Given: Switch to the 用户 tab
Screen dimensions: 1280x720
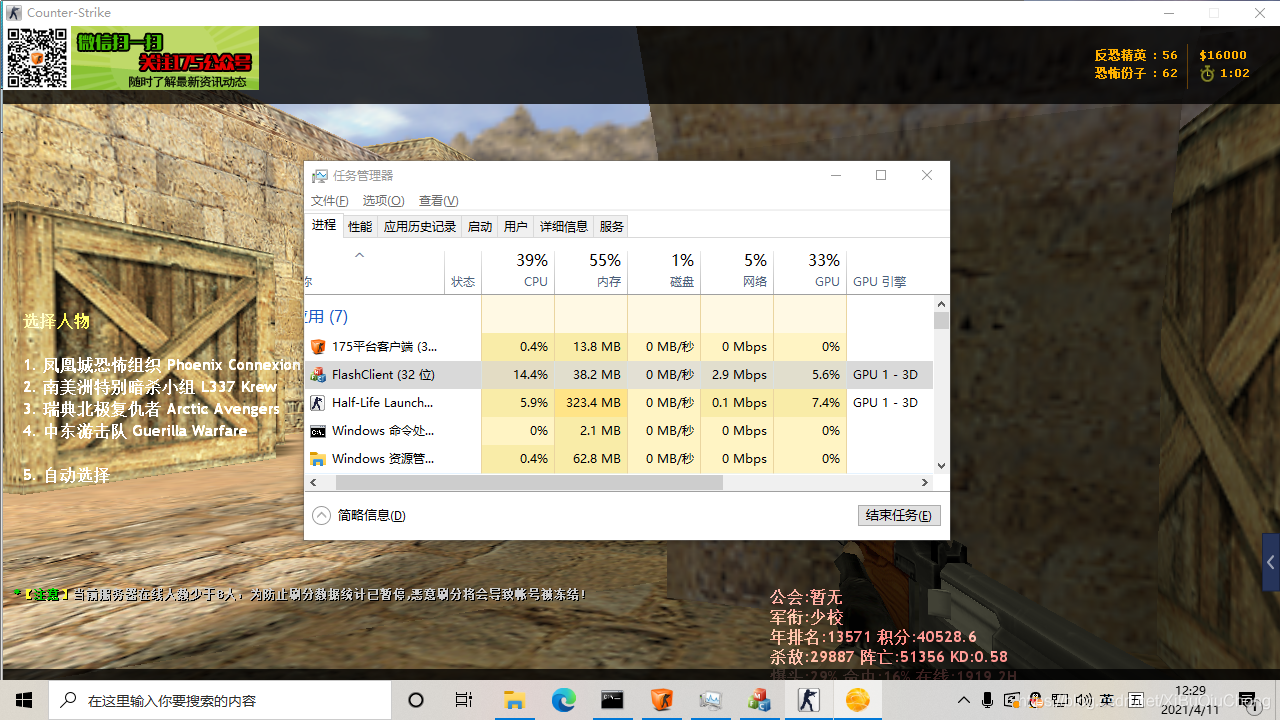Looking at the screenshot, I should 516,227.
